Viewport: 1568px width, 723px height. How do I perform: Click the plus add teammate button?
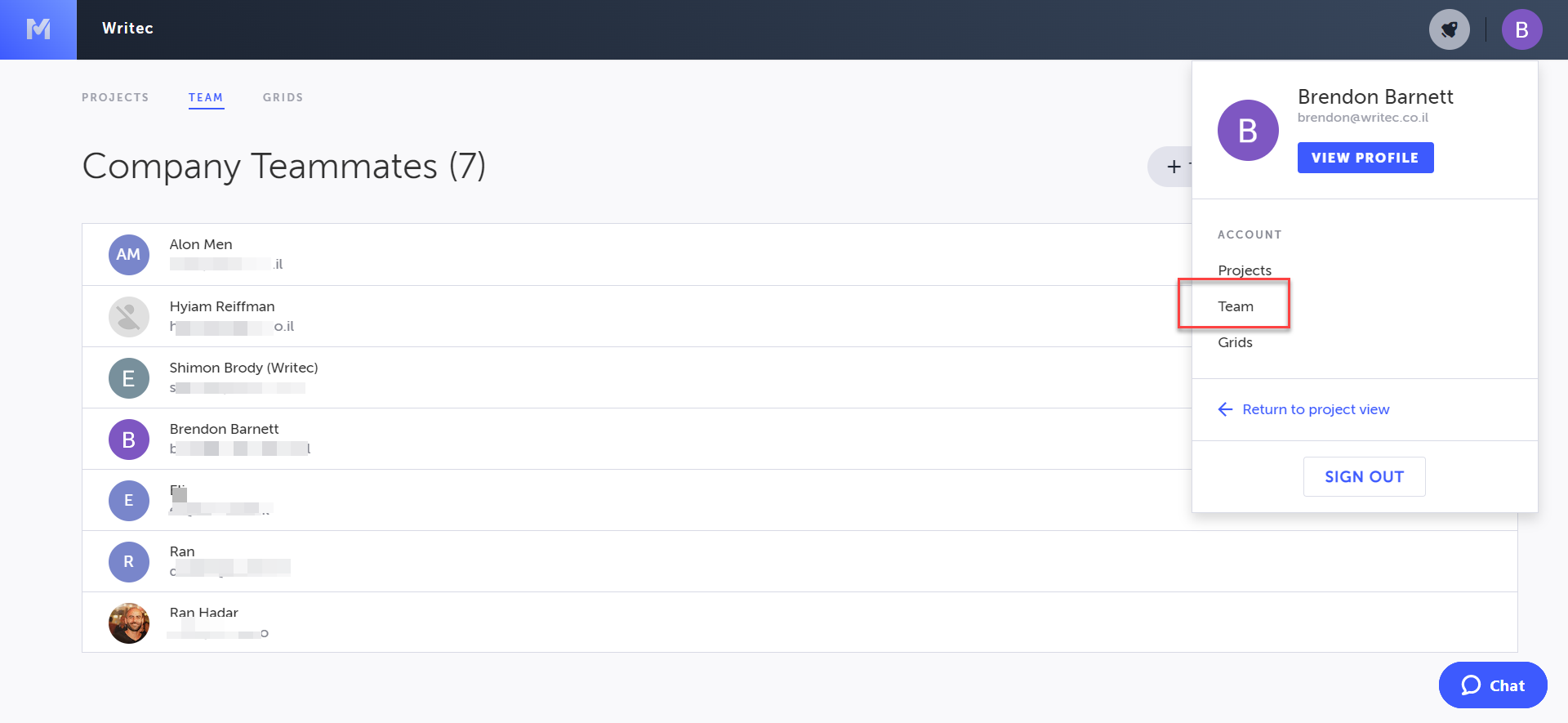(x=1173, y=167)
